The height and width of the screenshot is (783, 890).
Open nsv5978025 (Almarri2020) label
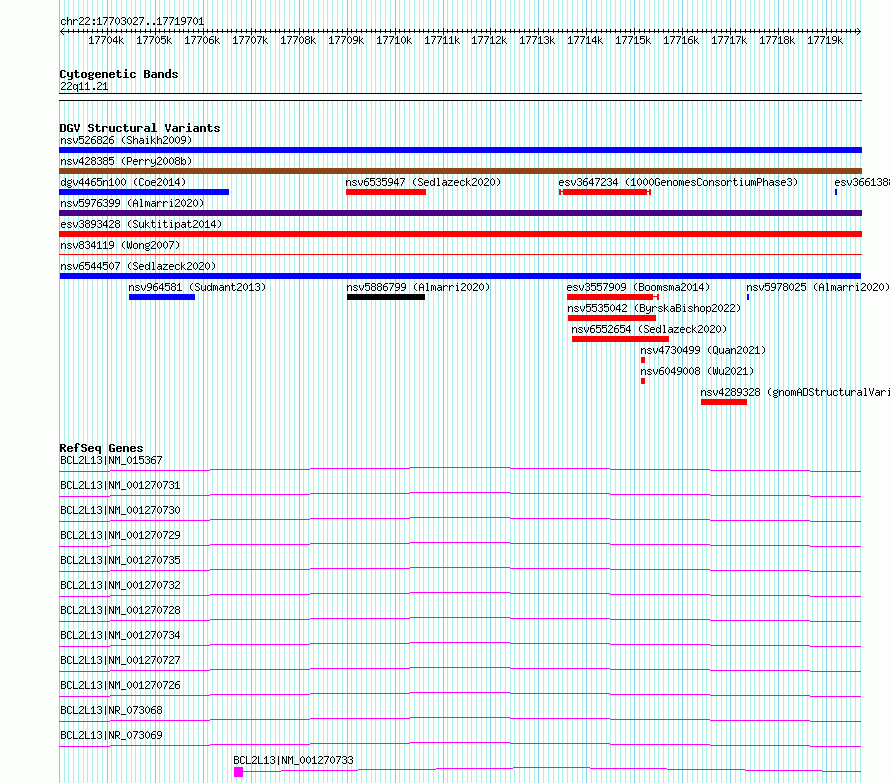coord(817,287)
